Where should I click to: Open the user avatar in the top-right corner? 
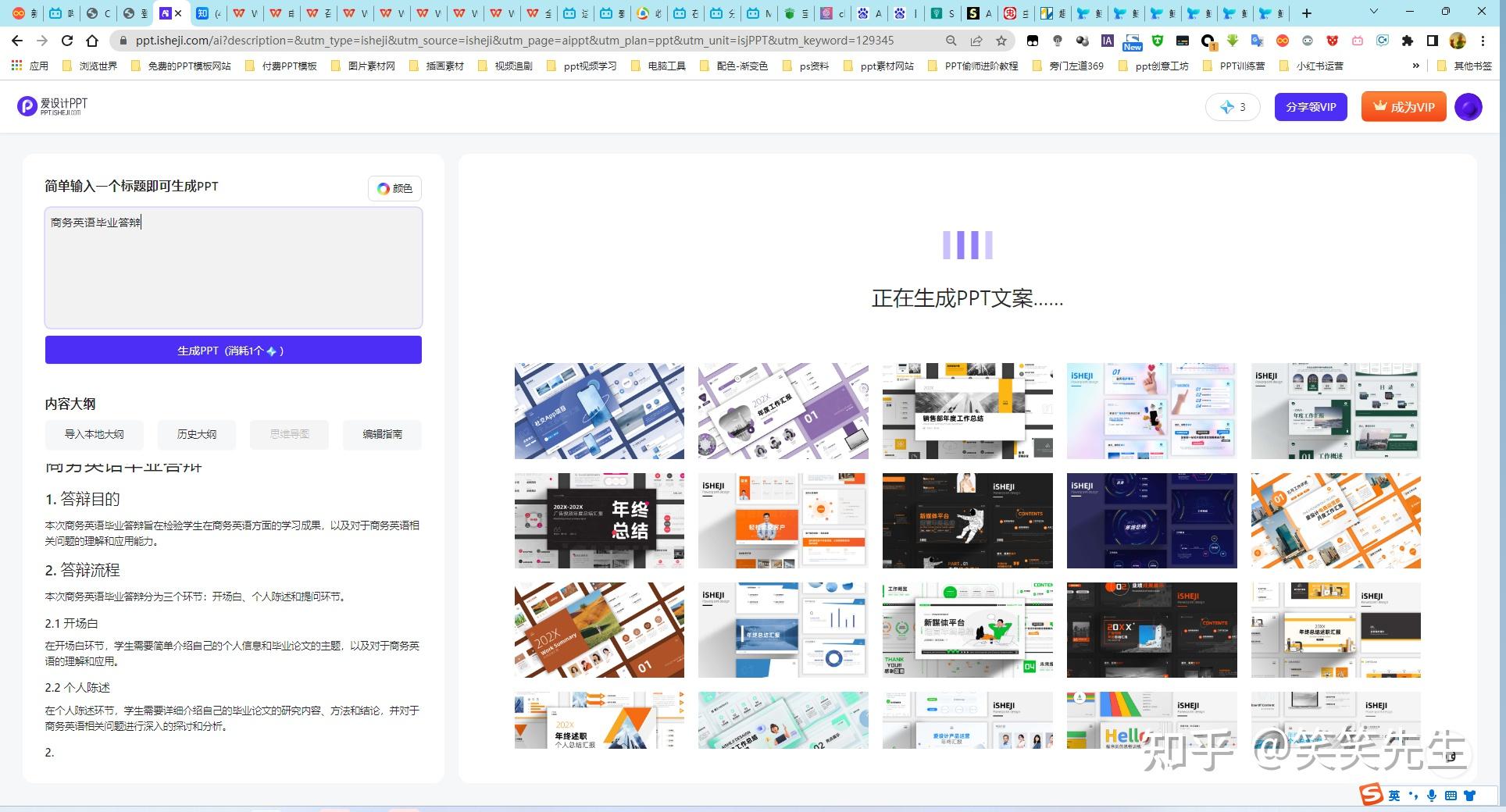coord(1469,107)
